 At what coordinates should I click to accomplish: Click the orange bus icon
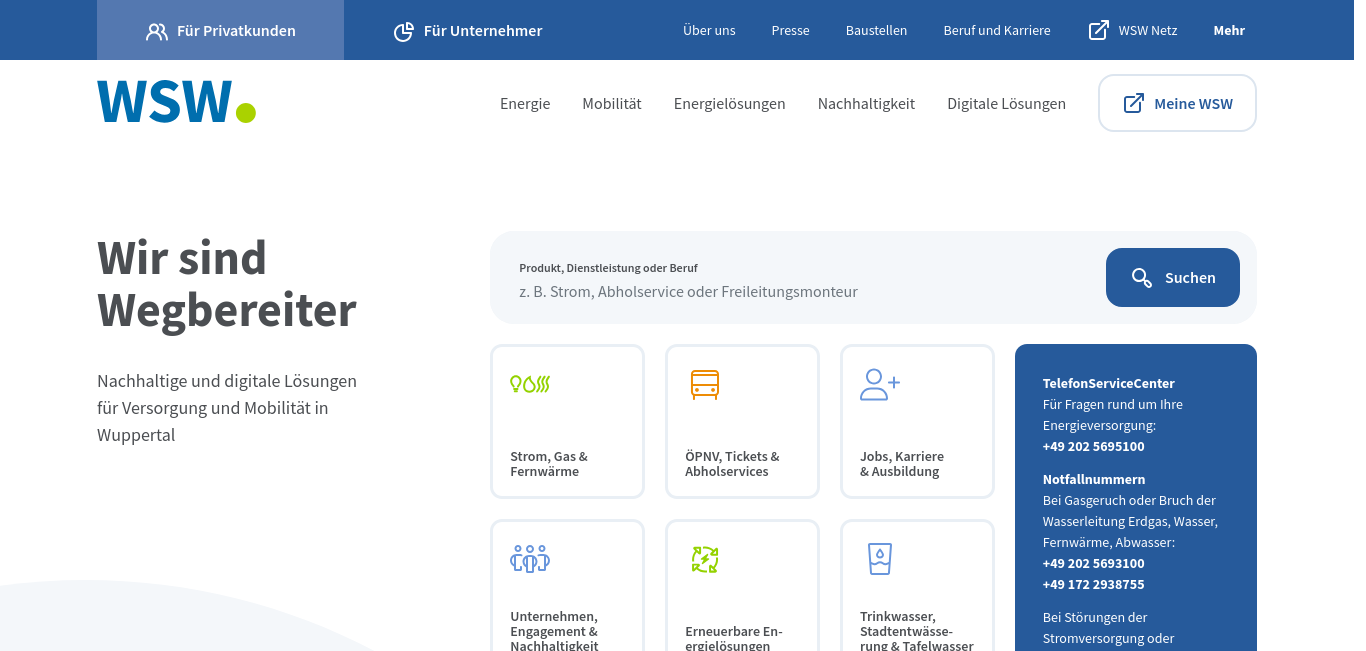(705, 384)
